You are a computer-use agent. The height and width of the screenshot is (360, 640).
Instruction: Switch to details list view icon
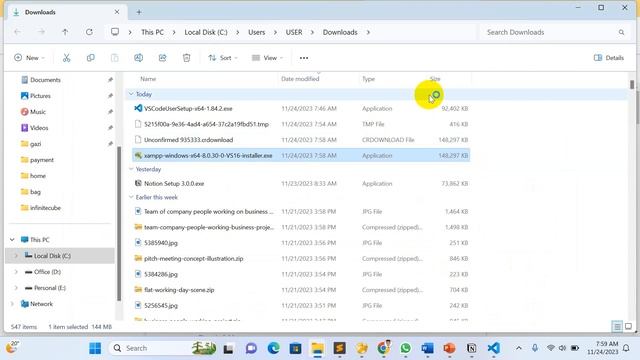(617, 326)
